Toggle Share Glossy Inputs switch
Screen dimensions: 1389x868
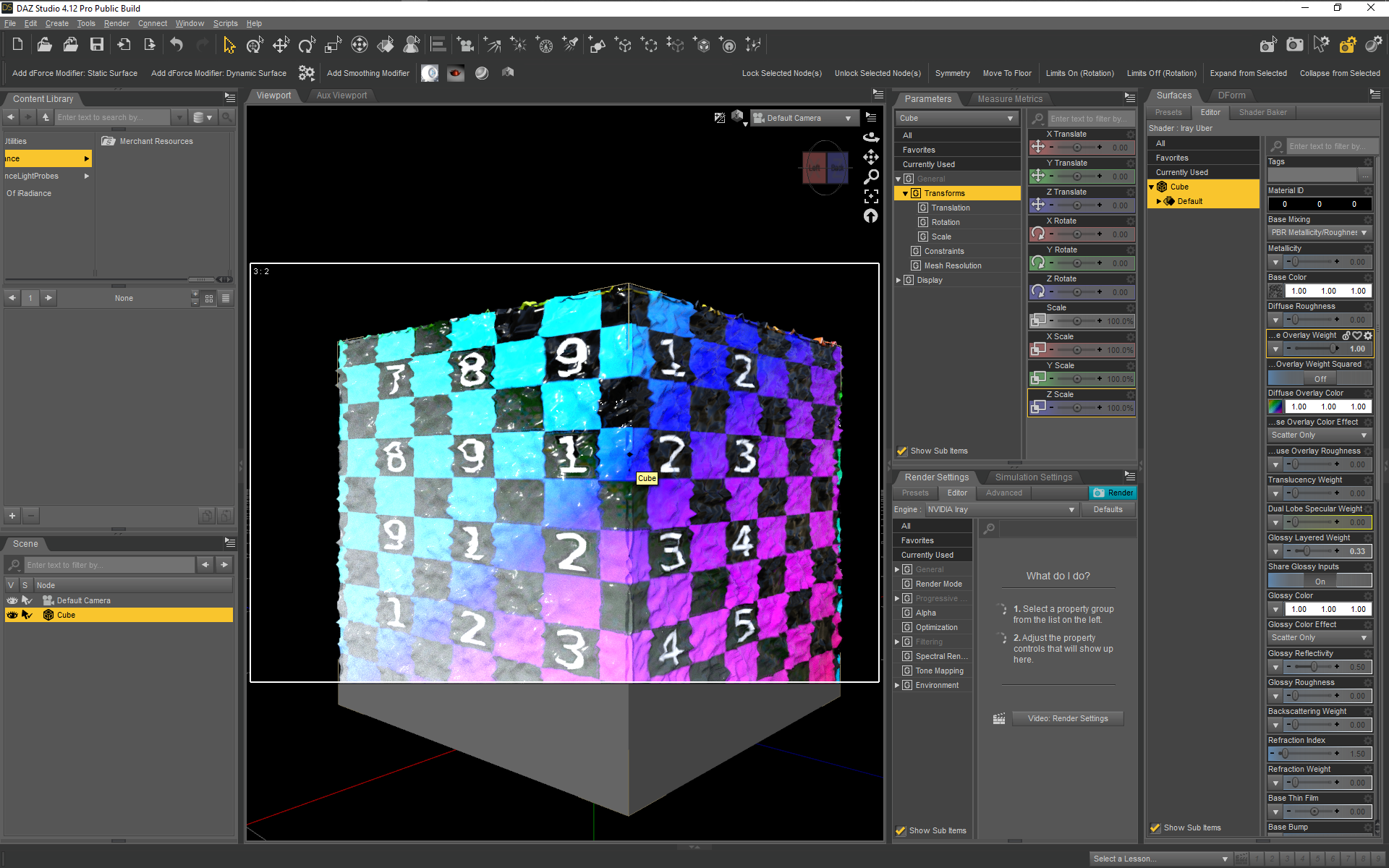(1320, 581)
